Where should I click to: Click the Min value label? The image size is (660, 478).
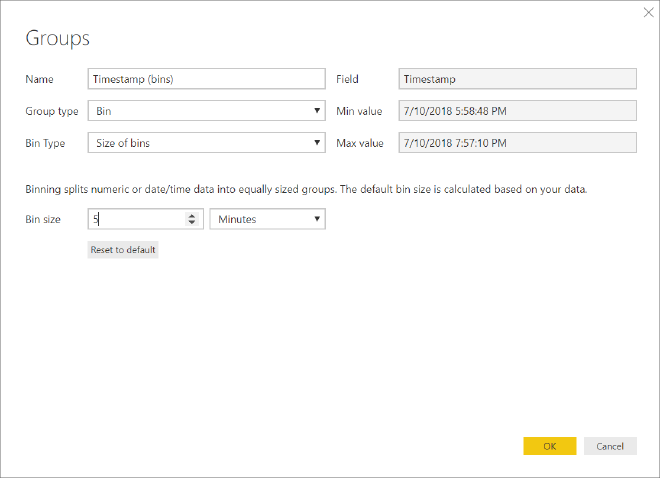click(x=360, y=111)
